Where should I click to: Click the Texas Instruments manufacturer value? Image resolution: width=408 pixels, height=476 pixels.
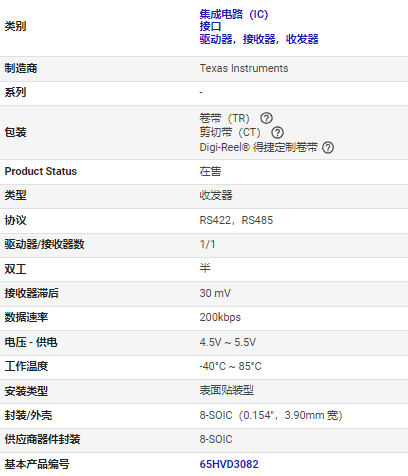point(244,68)
